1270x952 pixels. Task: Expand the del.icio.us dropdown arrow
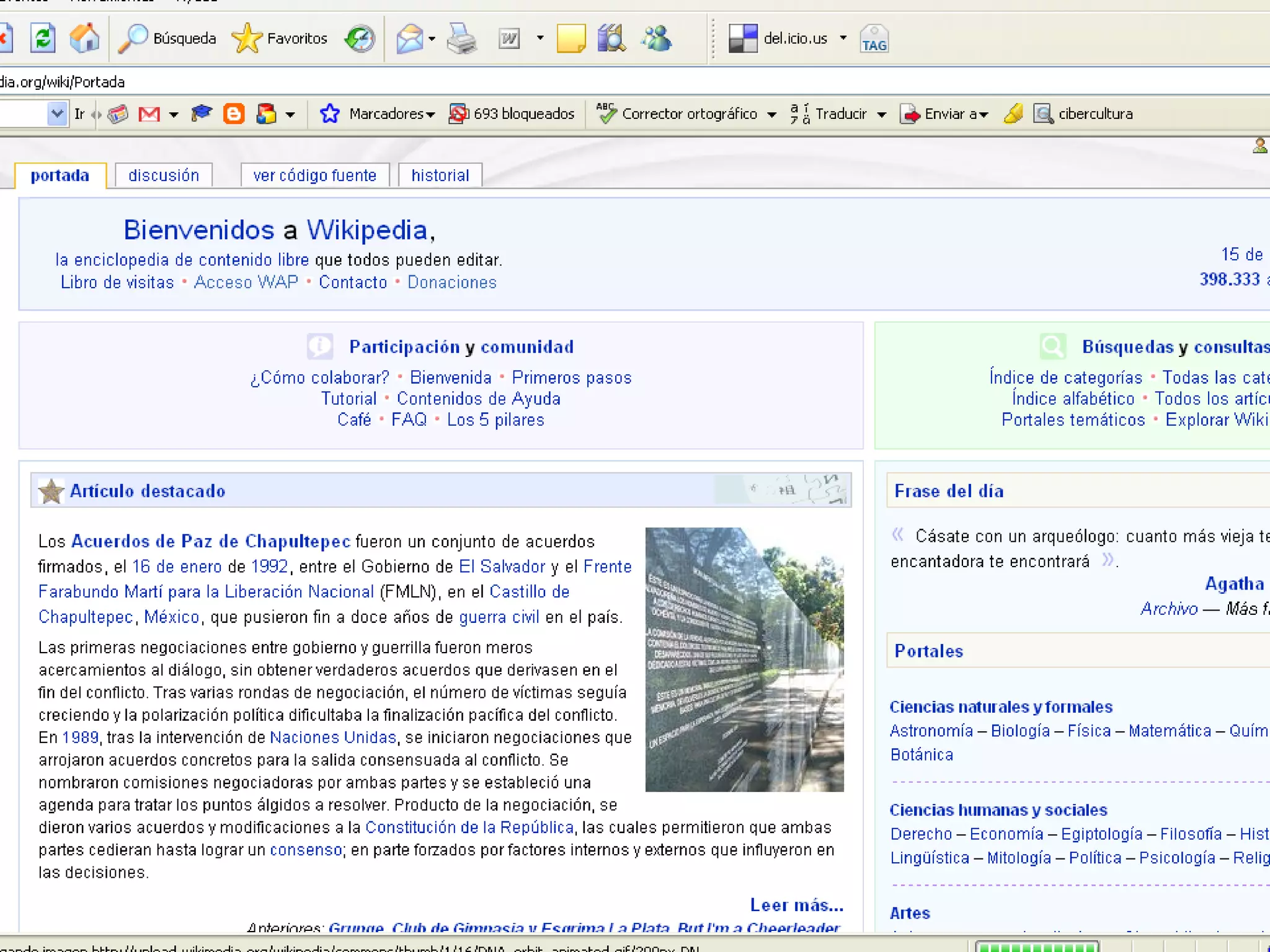click(x=843, y=38)
